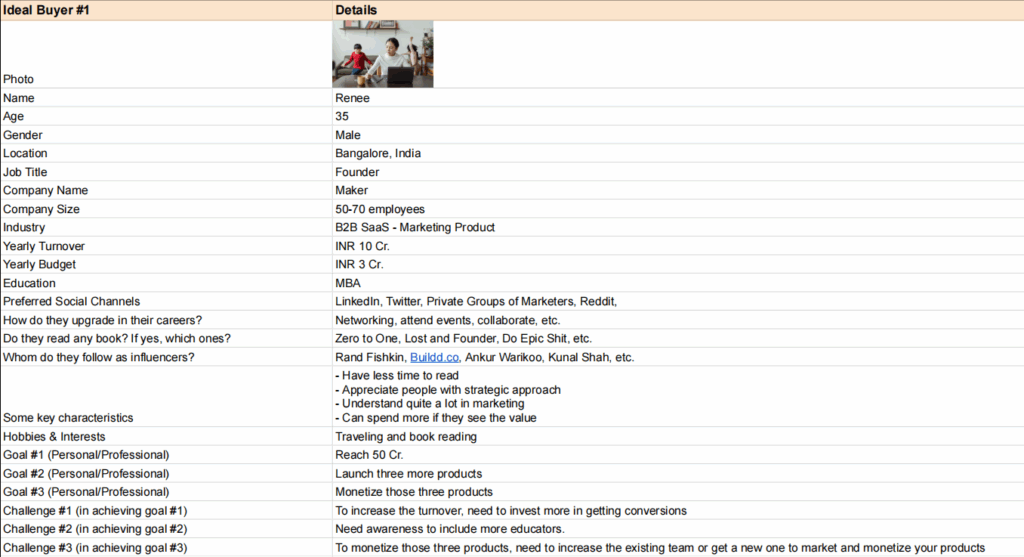Click the Gender value 'Male'
Image resolution: width=1024 pixels, height=557 pixels.
(348, 135)
